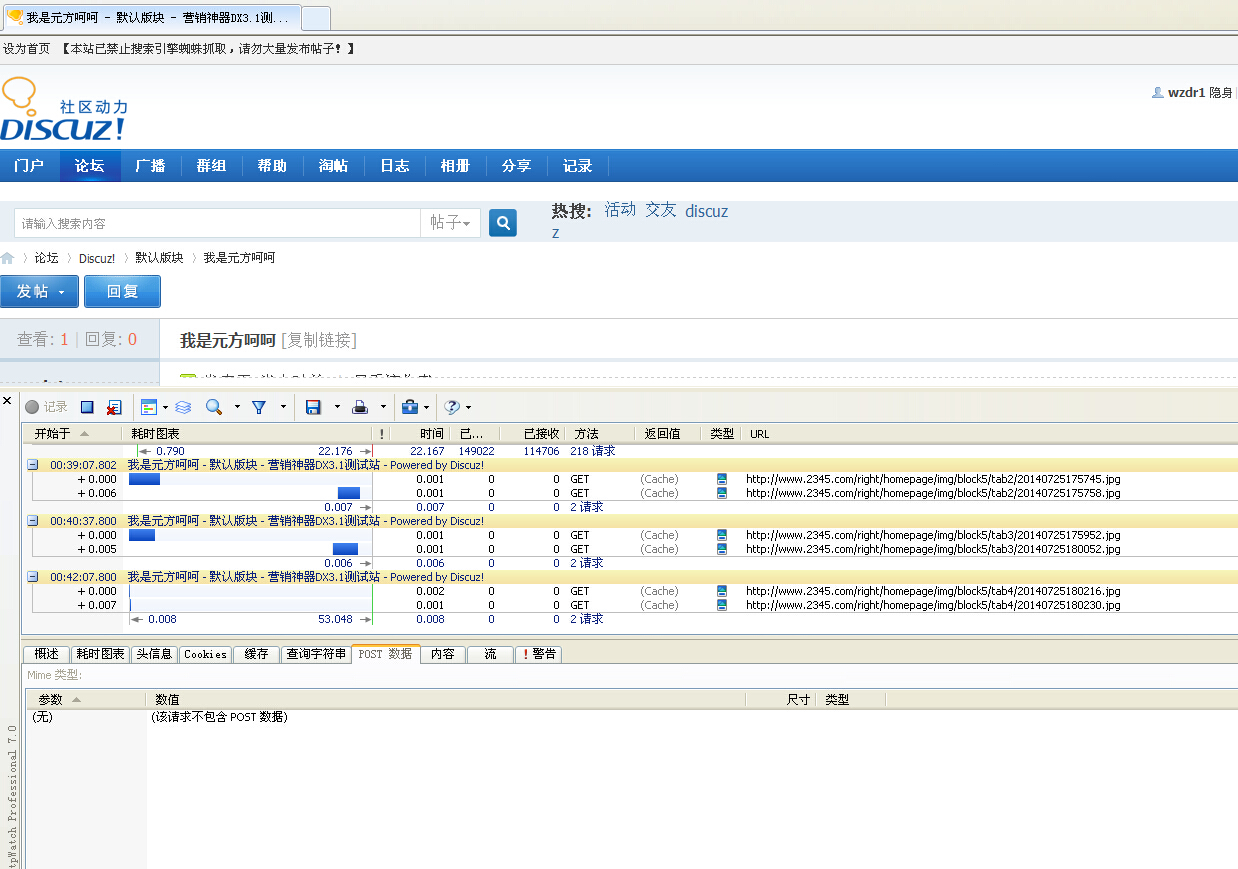Open the 帖子 search type dropdown
Screen dimensions: 1238x869
coord(450,223)
